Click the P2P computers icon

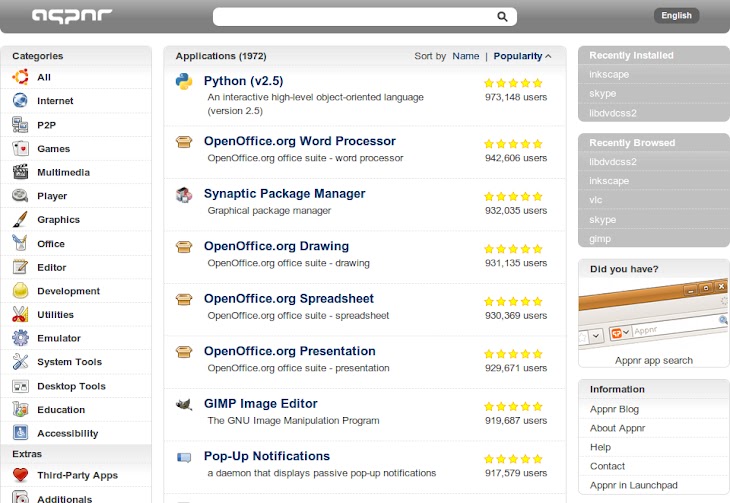[20, 124]
